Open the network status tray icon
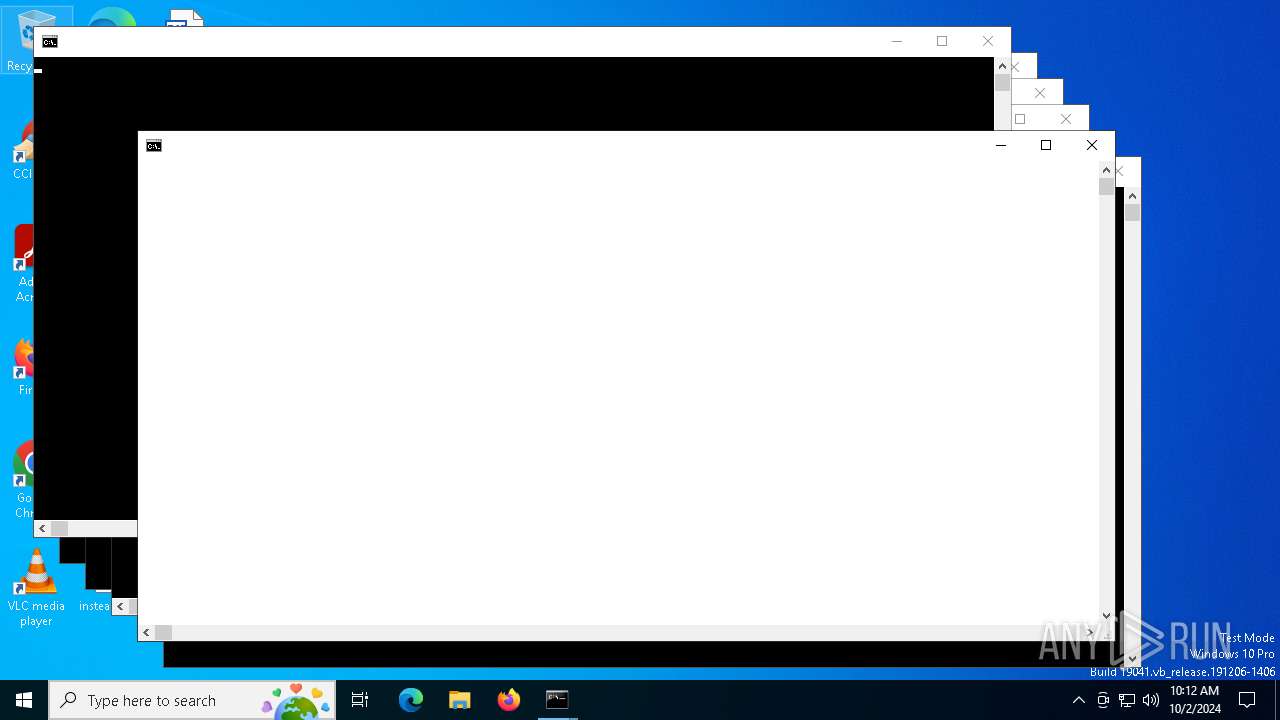The height and width of the screenshot is (720, 1280). coord(1127,700)
